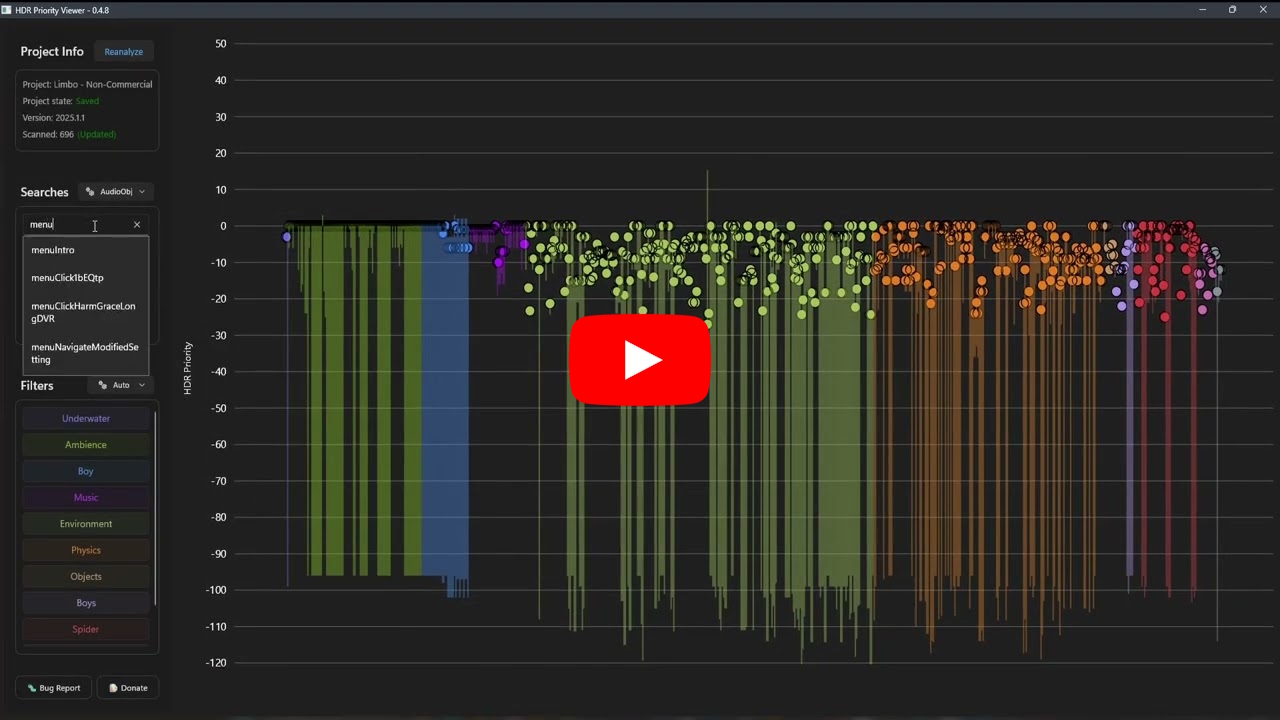1280x720 pixels.
Task: Click the Searches heading
Action: point(45,192)
